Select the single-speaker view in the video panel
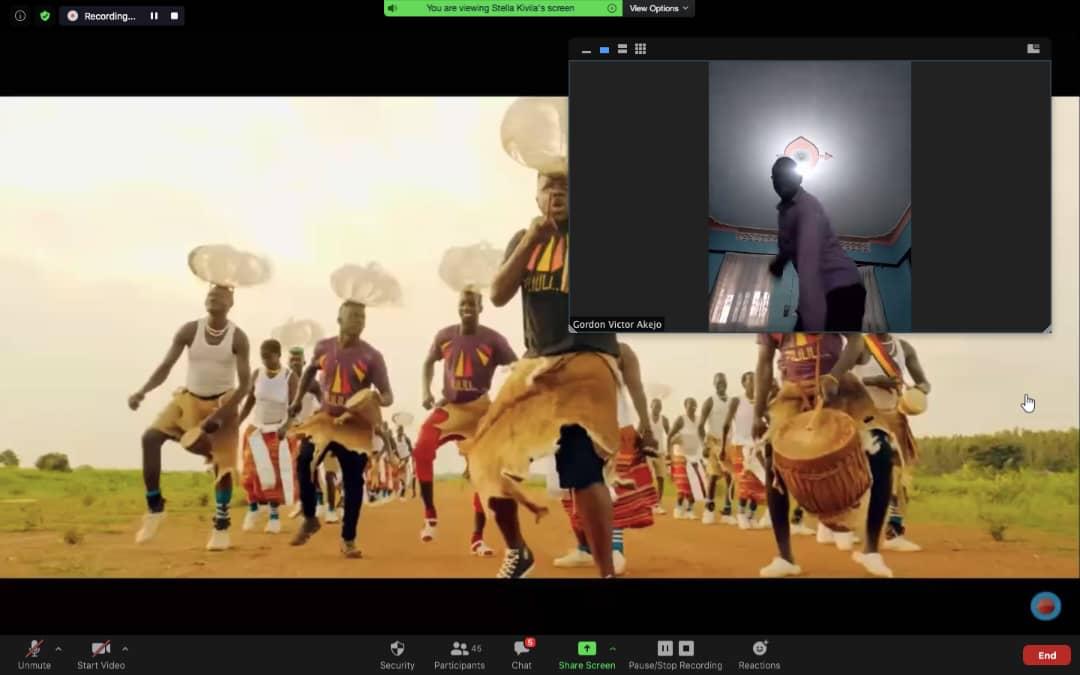Image resolution: width=1080 pixels, height=675 pixels. coord(604,50)
